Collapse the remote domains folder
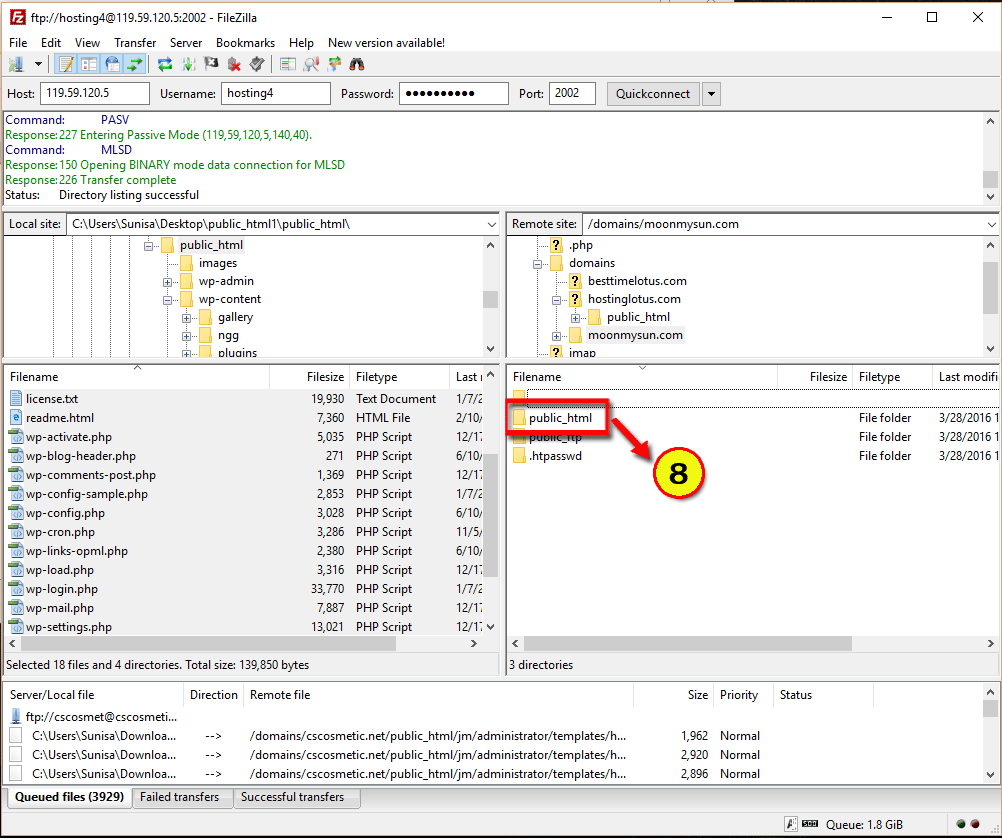1002x838 pixels. (x=537, y=264)
